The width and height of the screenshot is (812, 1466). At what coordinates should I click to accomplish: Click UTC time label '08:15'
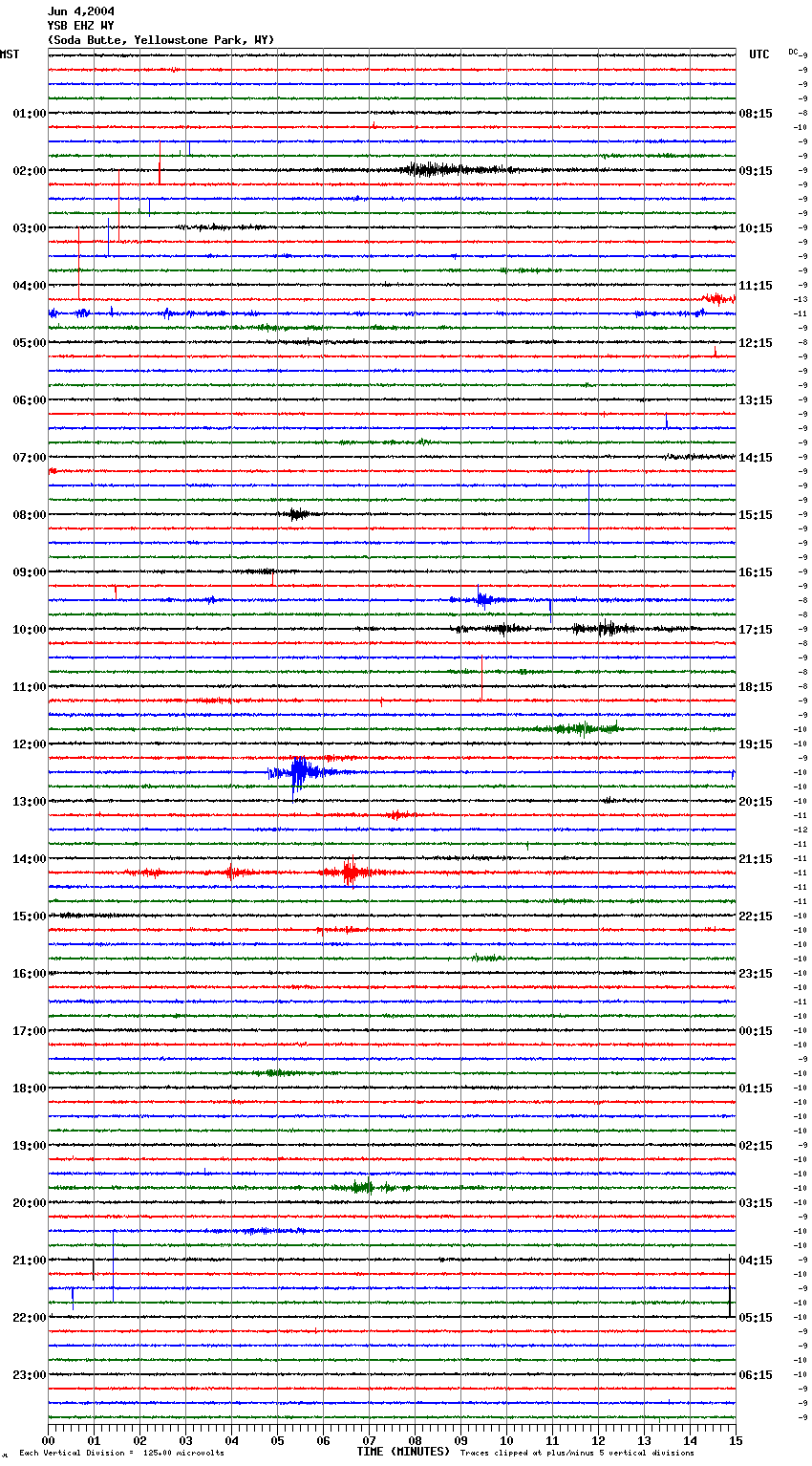point(756,114)
